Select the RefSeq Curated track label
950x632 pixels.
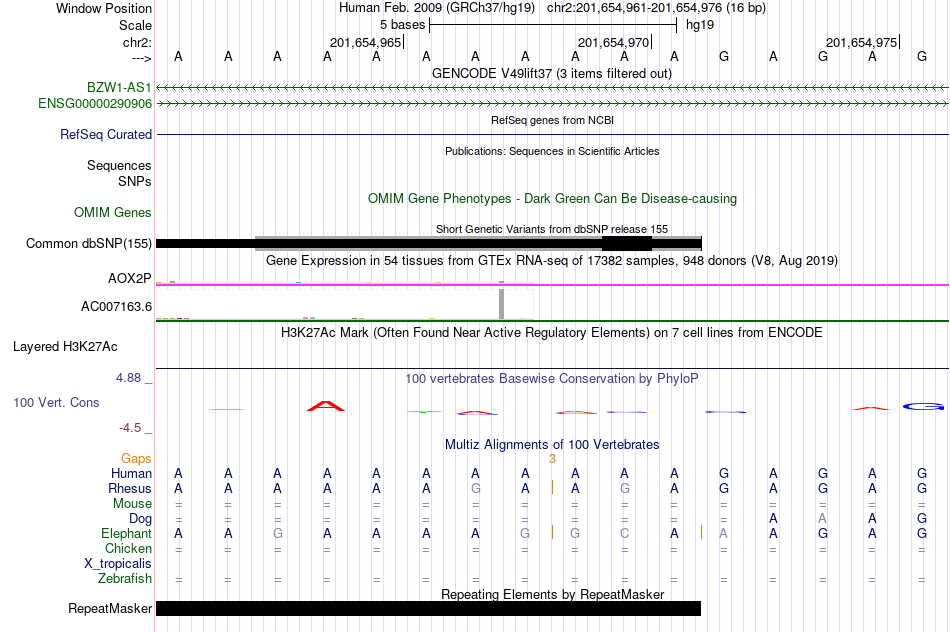pyautogui.click(x=105, y=135)
